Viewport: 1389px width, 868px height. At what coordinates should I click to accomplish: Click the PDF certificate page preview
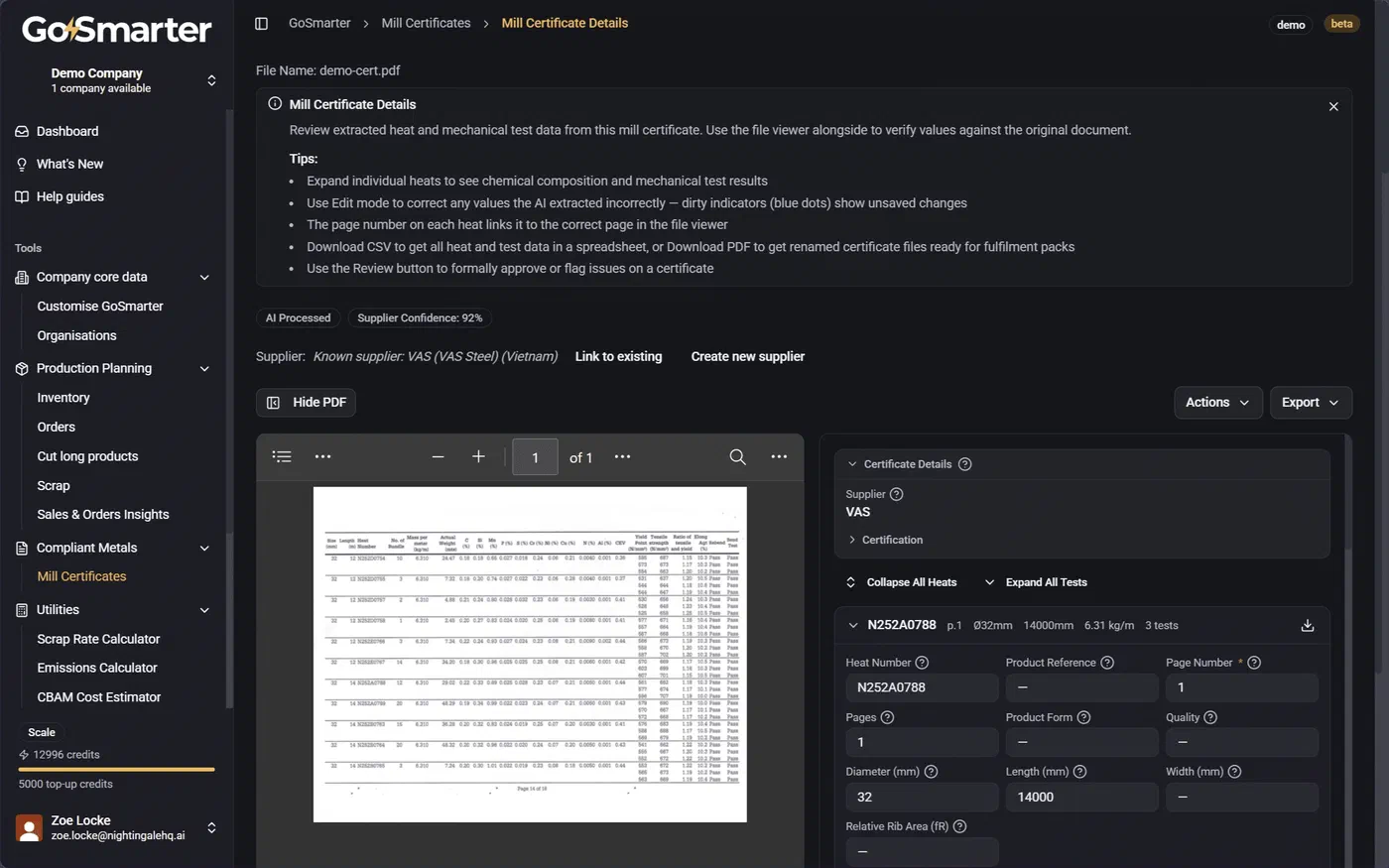point(530,654)
